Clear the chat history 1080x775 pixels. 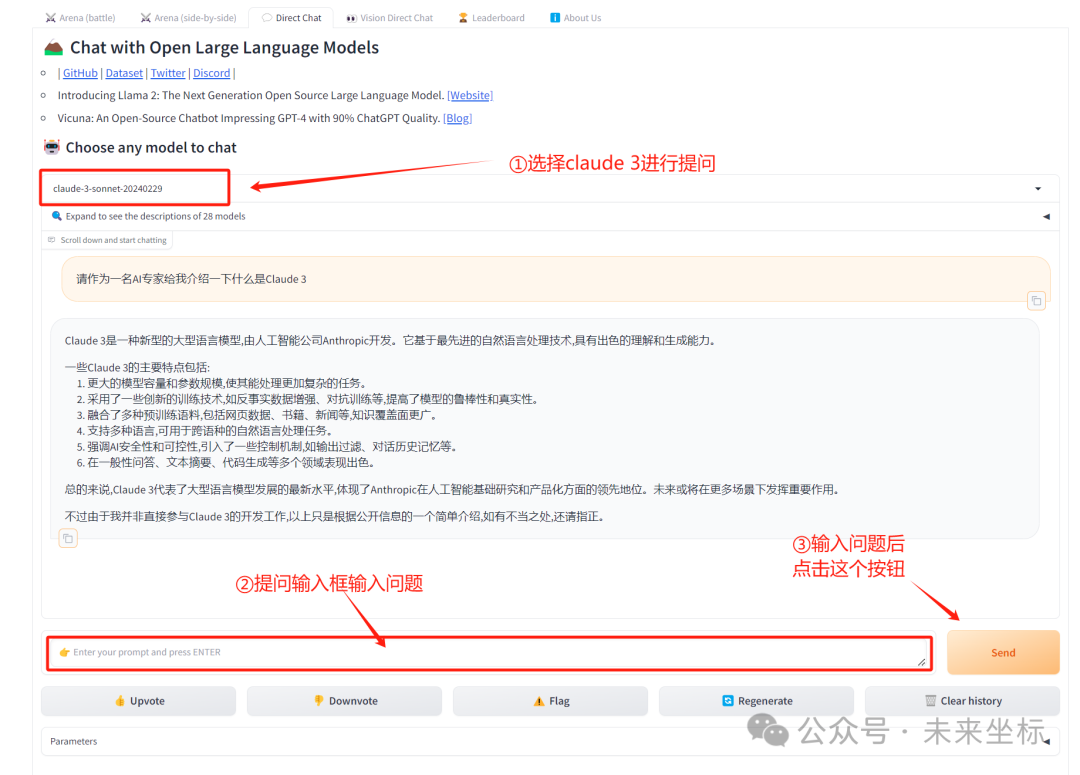[962, 701]
